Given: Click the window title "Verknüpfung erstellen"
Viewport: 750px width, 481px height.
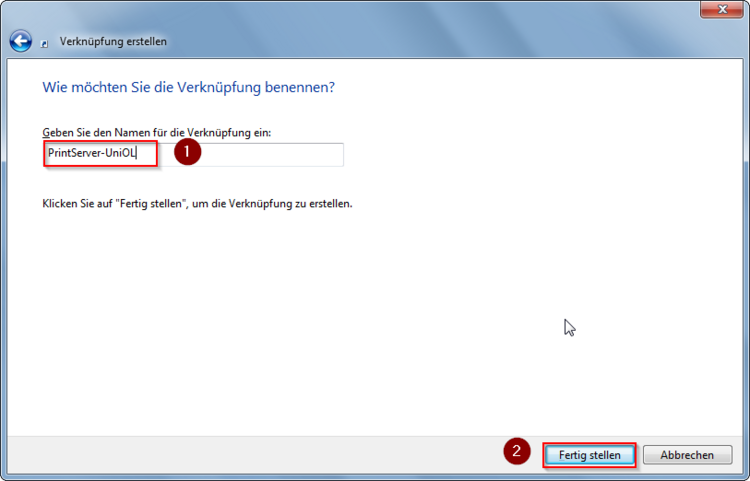Looking at the screenshot, I should (x=113, y=42).
